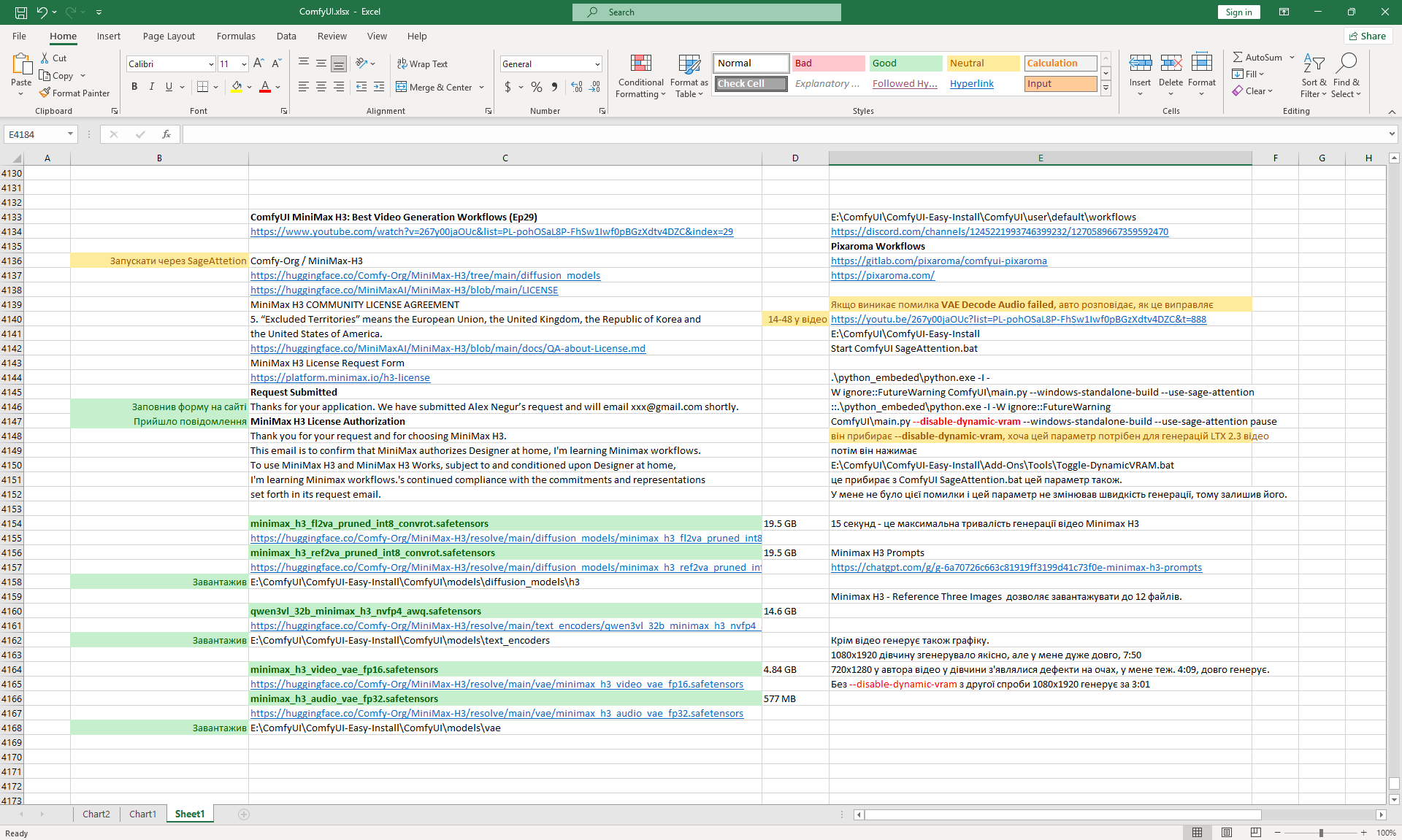Switch to Normal view in status bar

tap(1198, 833)
